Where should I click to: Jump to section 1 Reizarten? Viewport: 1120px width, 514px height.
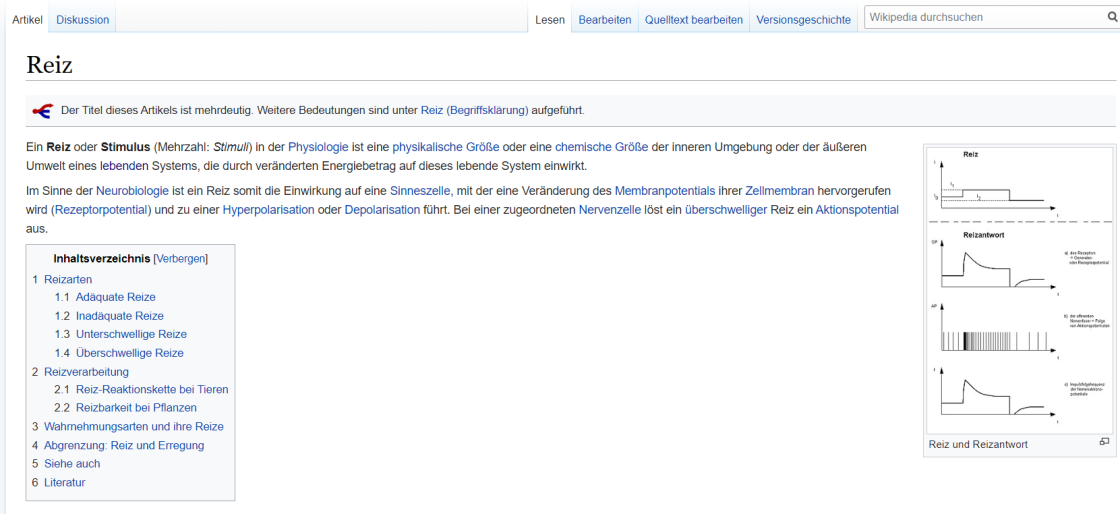[68, 279]
